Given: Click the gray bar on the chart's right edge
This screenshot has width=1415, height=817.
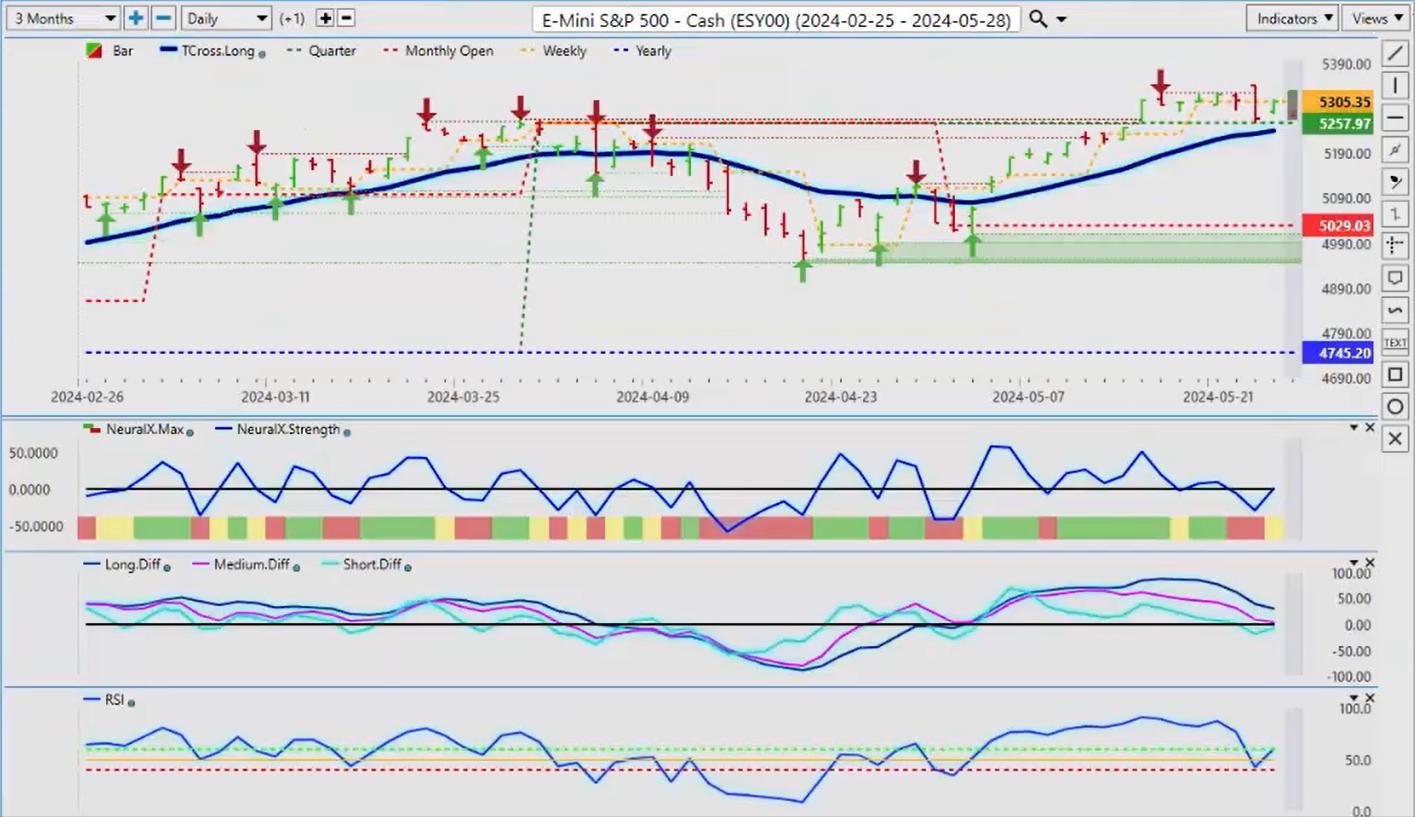Looking at the screenshot, I should (x=1292, y=103).
